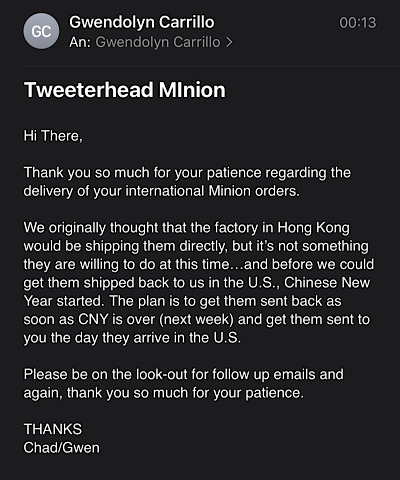Expand recipient details with the chevron arrow
Screen dimensions: 400x480
pos(229,42)
